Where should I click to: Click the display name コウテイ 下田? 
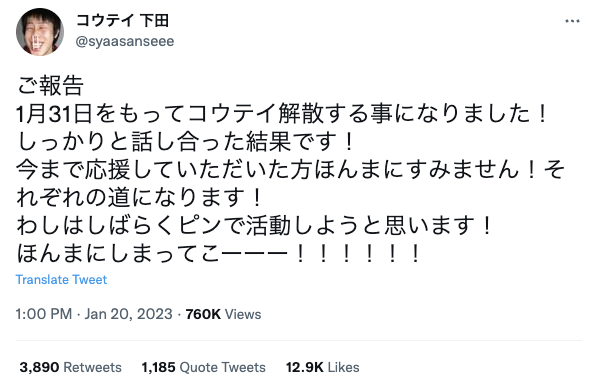pos(123,20)
